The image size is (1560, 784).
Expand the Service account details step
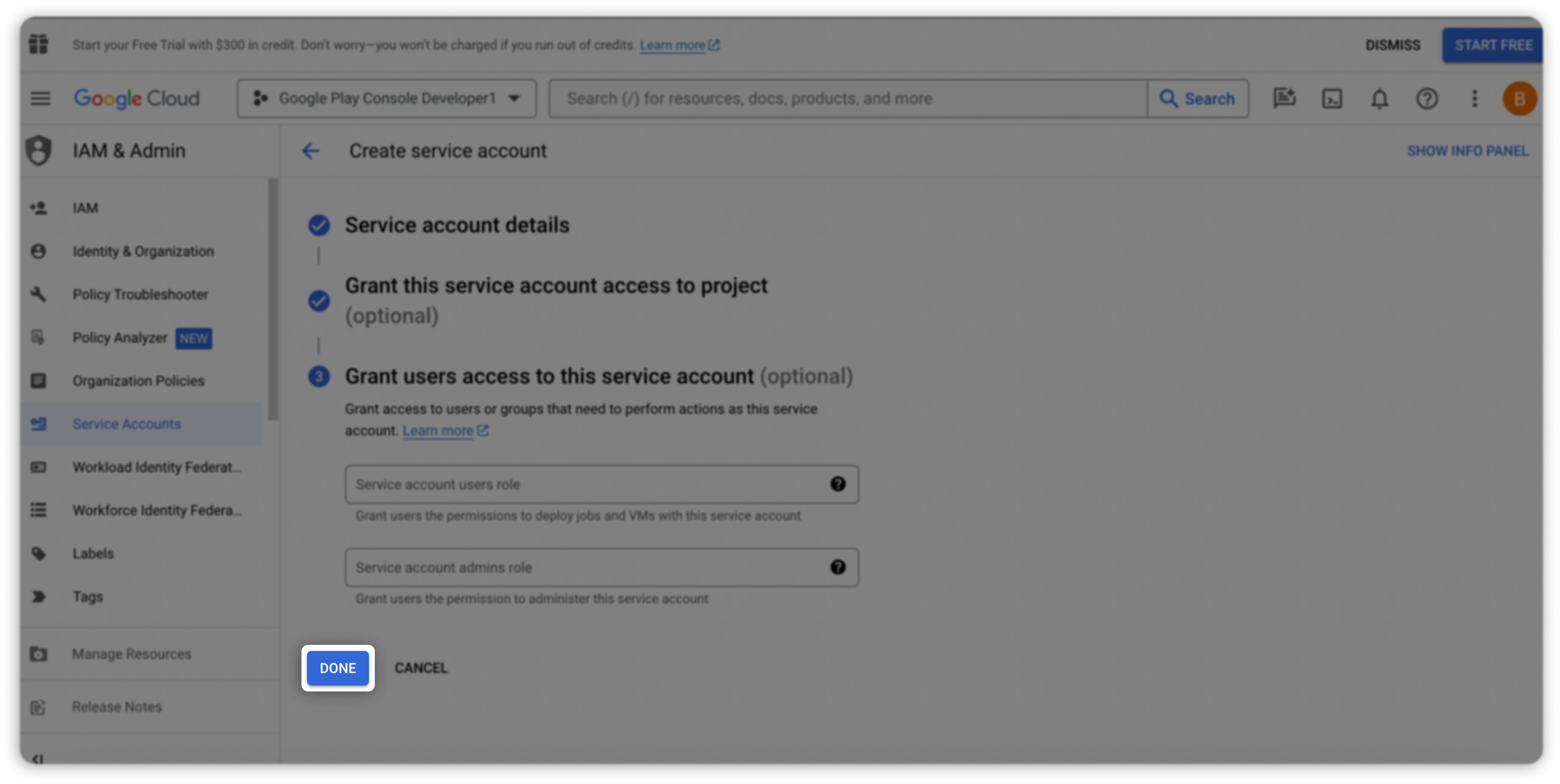coord(457,225)
